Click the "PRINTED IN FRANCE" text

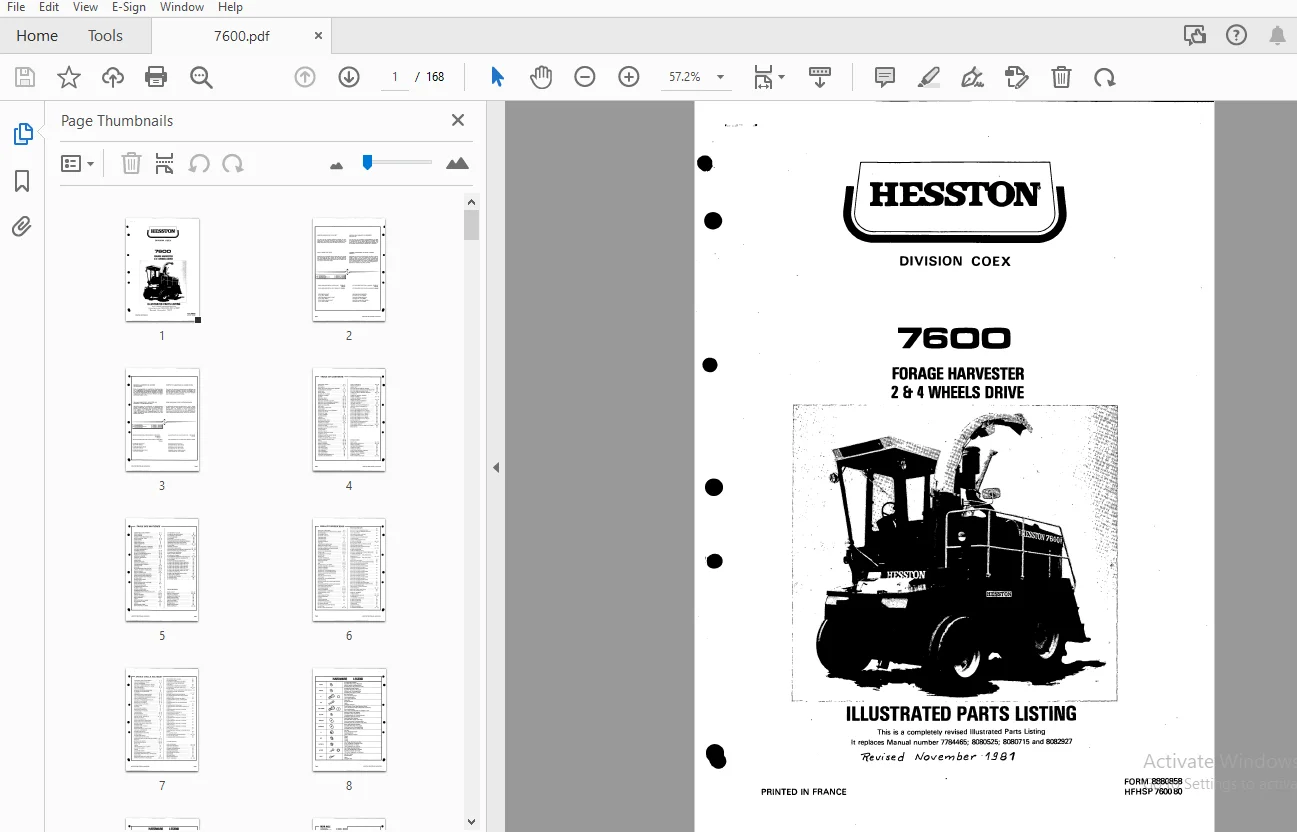click(804, 792)
